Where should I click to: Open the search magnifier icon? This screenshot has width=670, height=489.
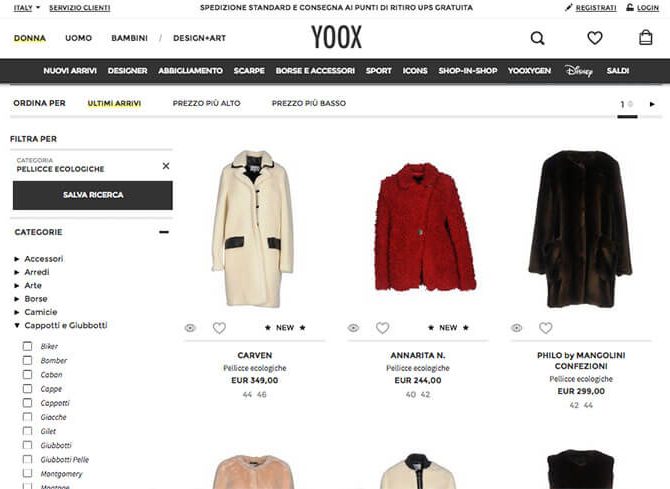[537, 38]
